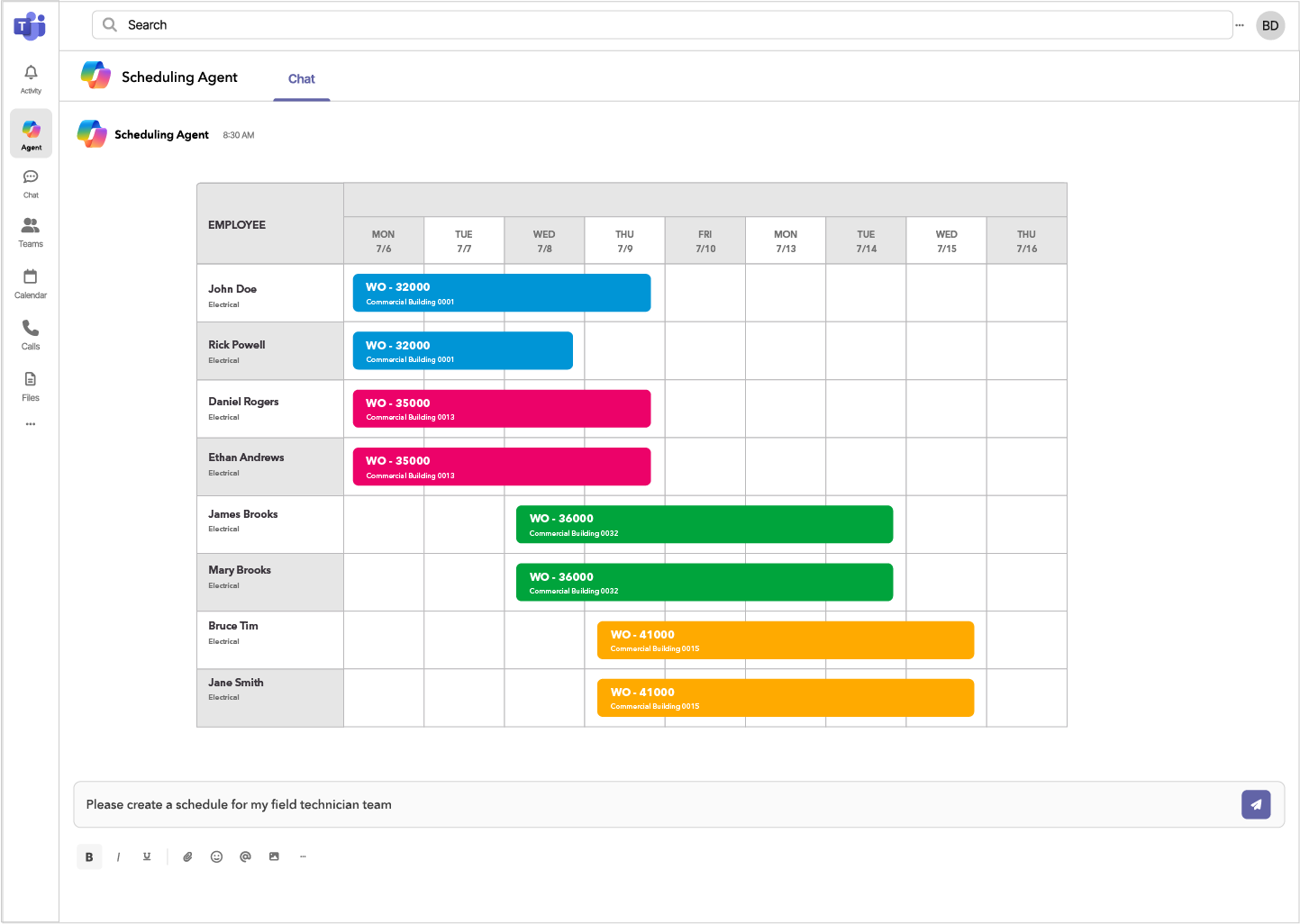The width and height of the screenshot is (1300, 924).
Task: Open Rick Powell's WO - 32000 work order
Action: tap(463, 350)
